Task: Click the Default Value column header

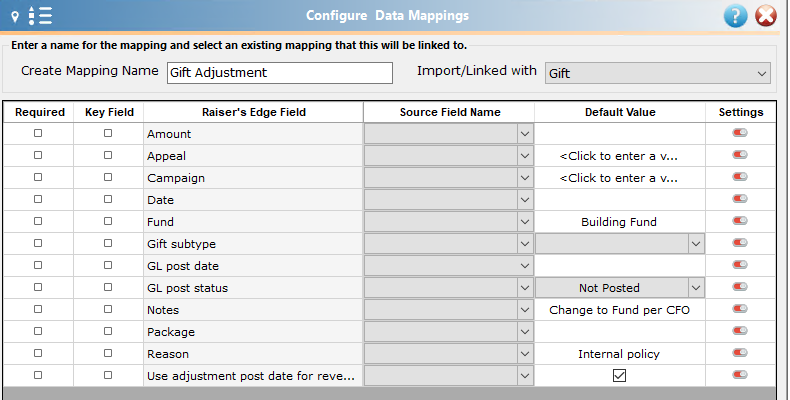Action: click(620, 112)
